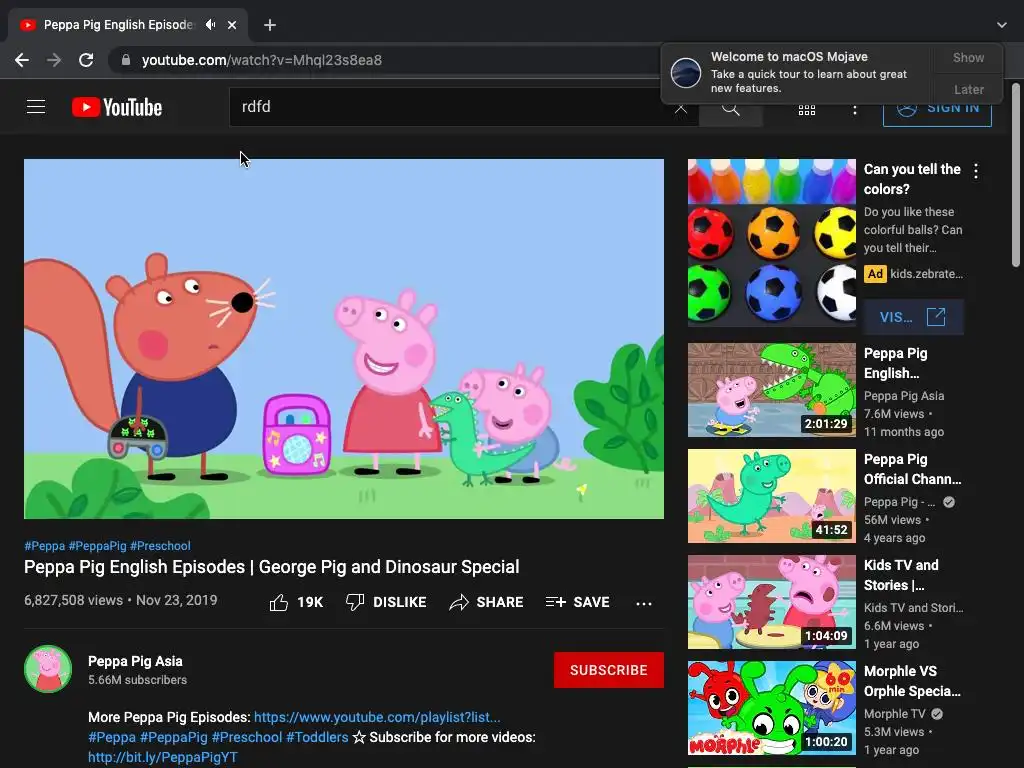
Task: Click the browser back arrow
Action: point(22,60)
